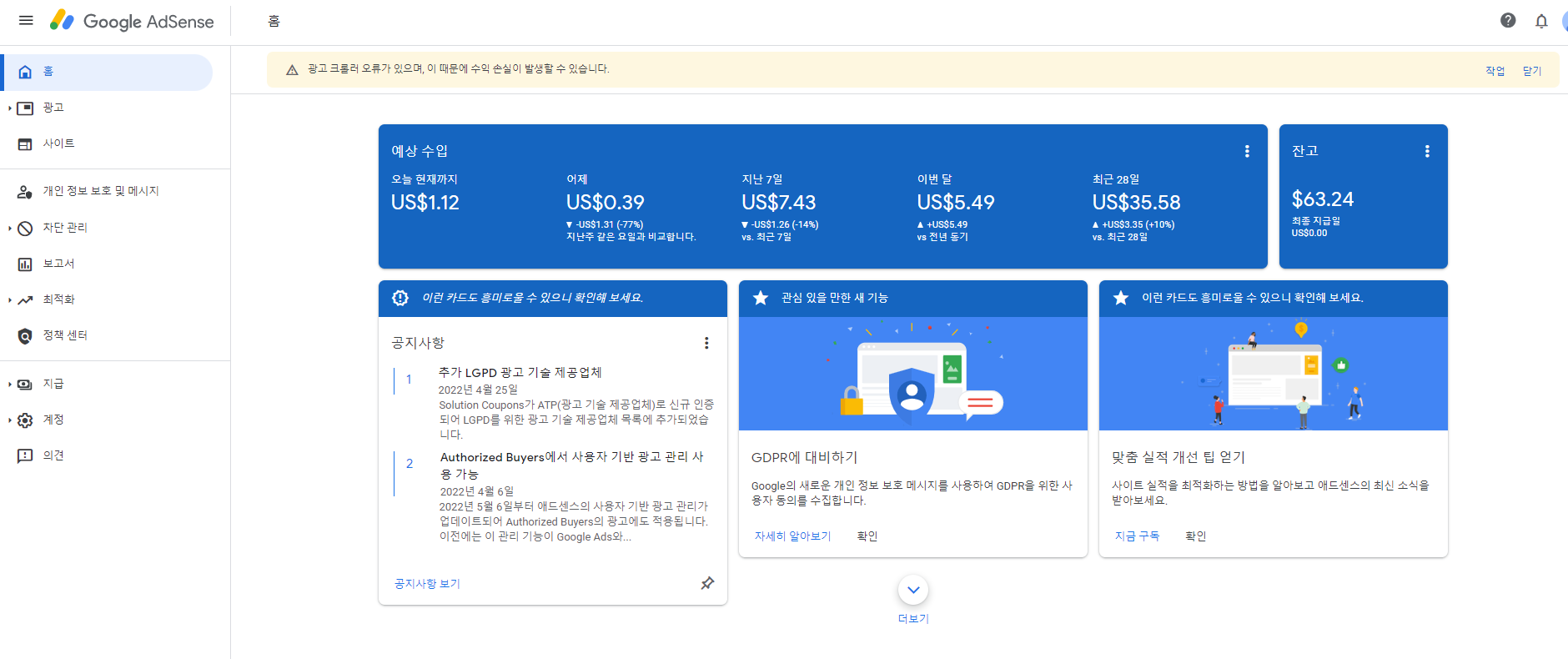Click the alert badge icon on announcements header
This screenshot has height=659, width=1568.
click(400, 298)
